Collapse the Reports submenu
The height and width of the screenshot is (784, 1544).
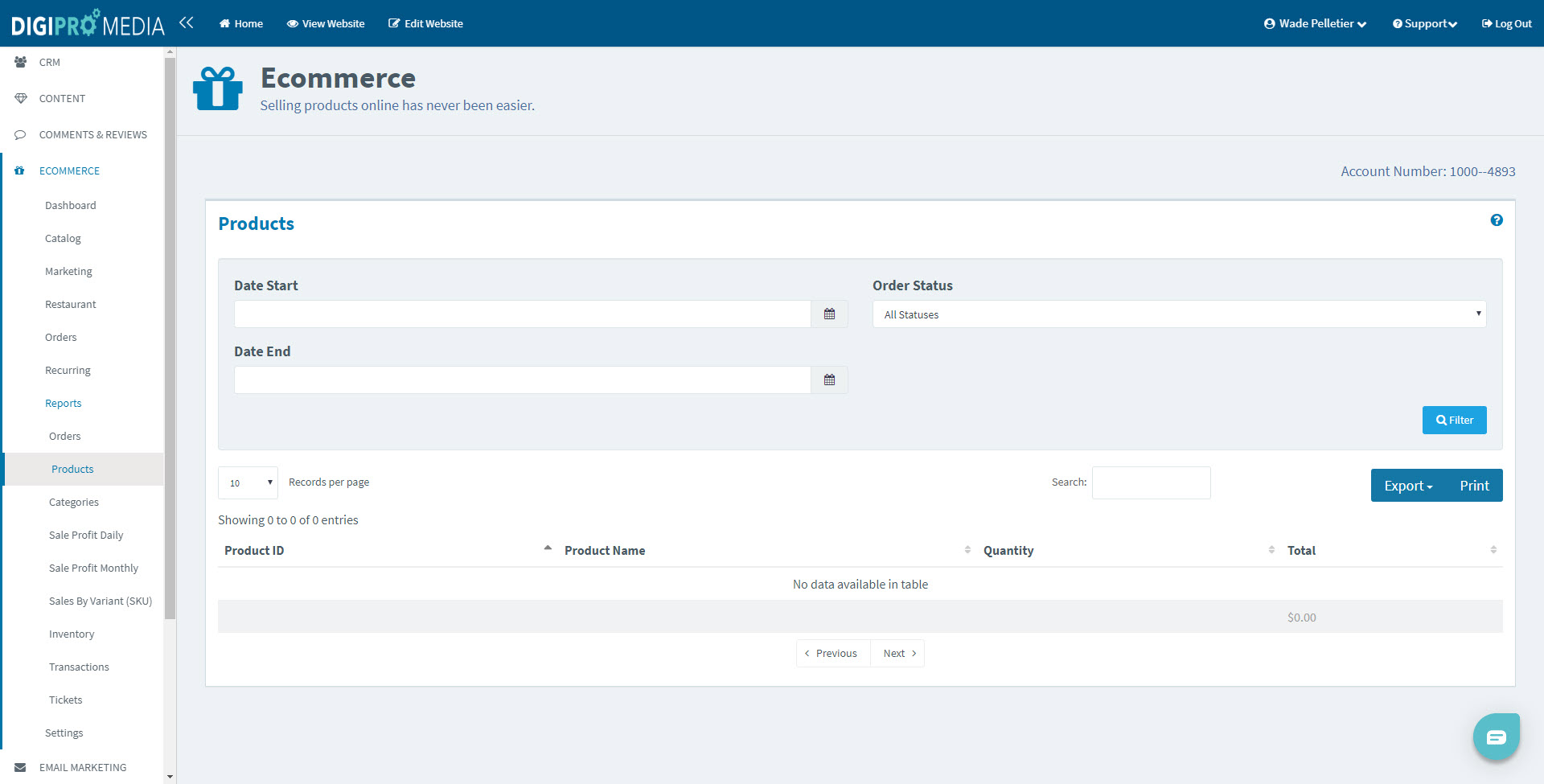(63, 404)
